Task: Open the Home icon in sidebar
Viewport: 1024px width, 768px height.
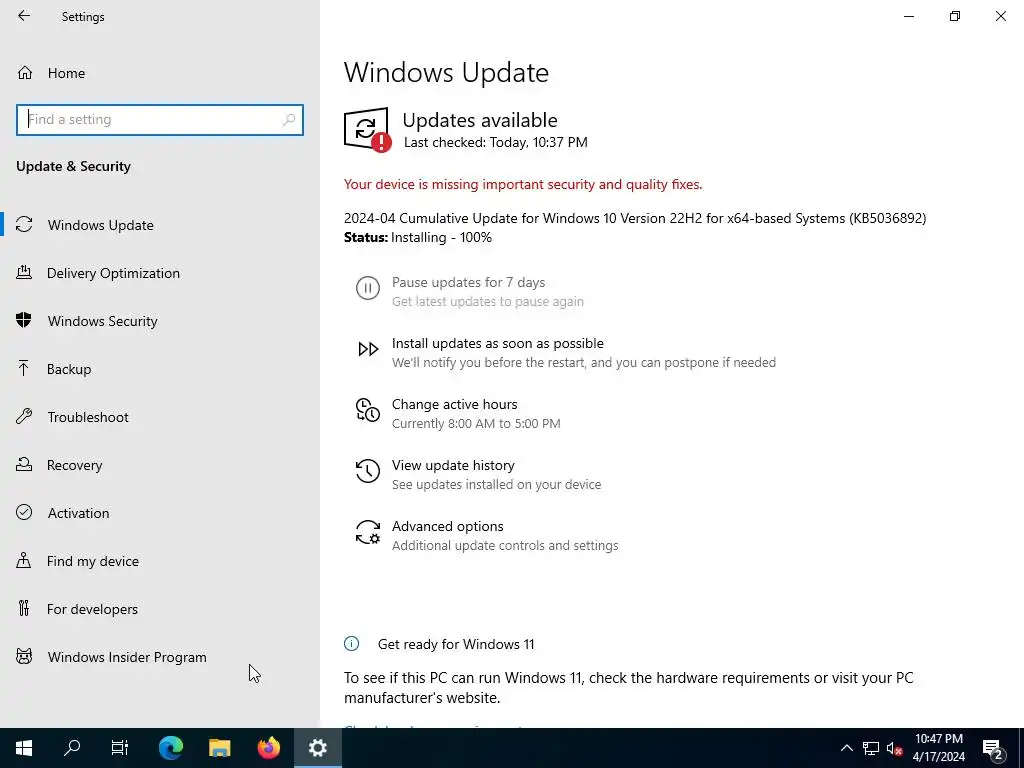Action: [25, 72]
